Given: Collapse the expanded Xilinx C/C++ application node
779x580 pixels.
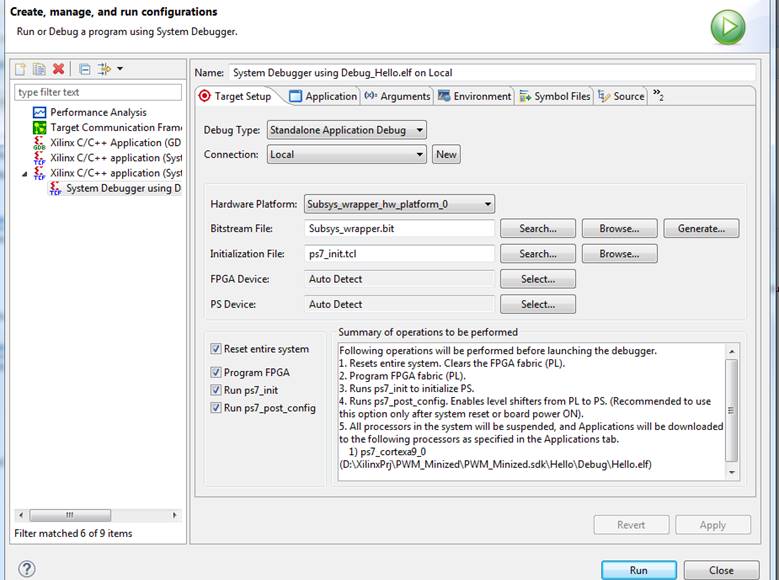Looking at the screenshot, I should coord(25,174).
